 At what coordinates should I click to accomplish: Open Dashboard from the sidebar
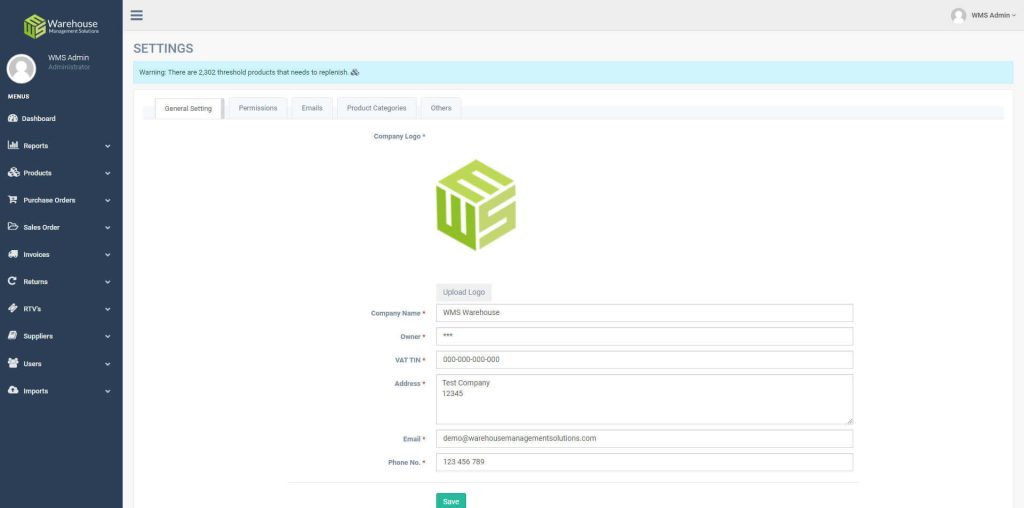point(38,118)
